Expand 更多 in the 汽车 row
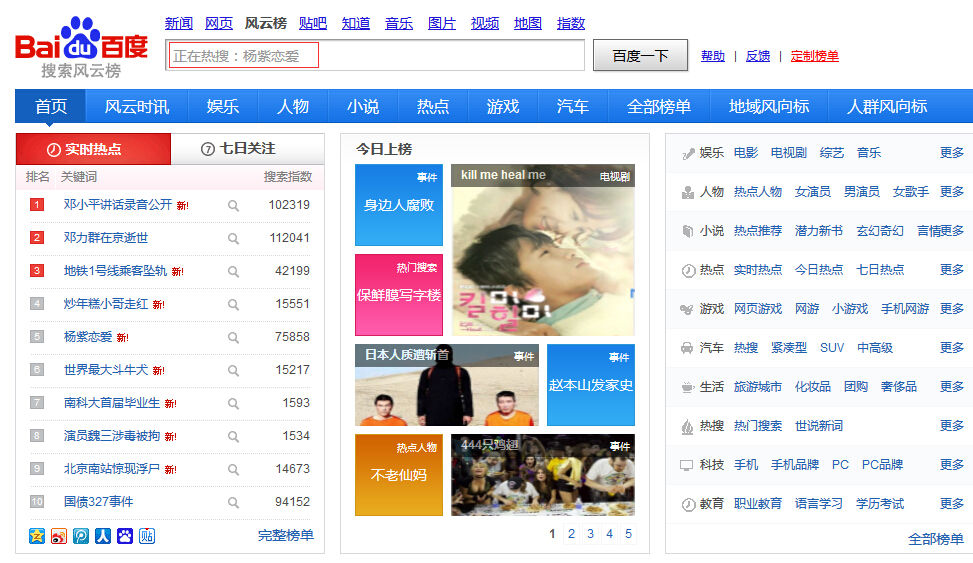 point(952,348)
